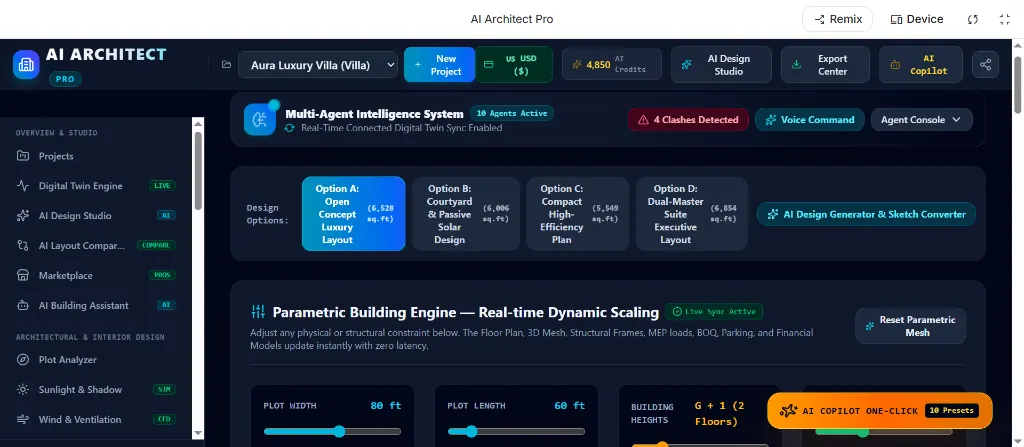Click the AI Layout Compare icon in sidebar
The width and height of the screenshot is (1024, 447).
[23, 246]
